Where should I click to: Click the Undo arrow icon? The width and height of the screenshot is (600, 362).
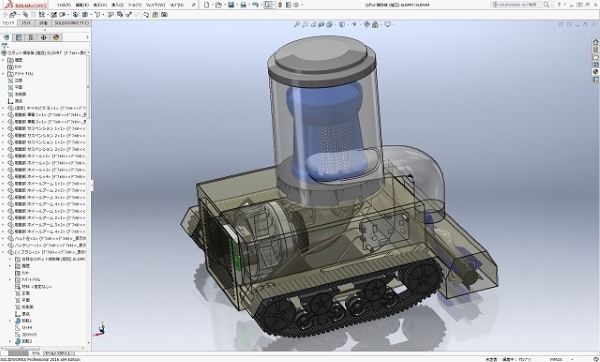point(255,5)
